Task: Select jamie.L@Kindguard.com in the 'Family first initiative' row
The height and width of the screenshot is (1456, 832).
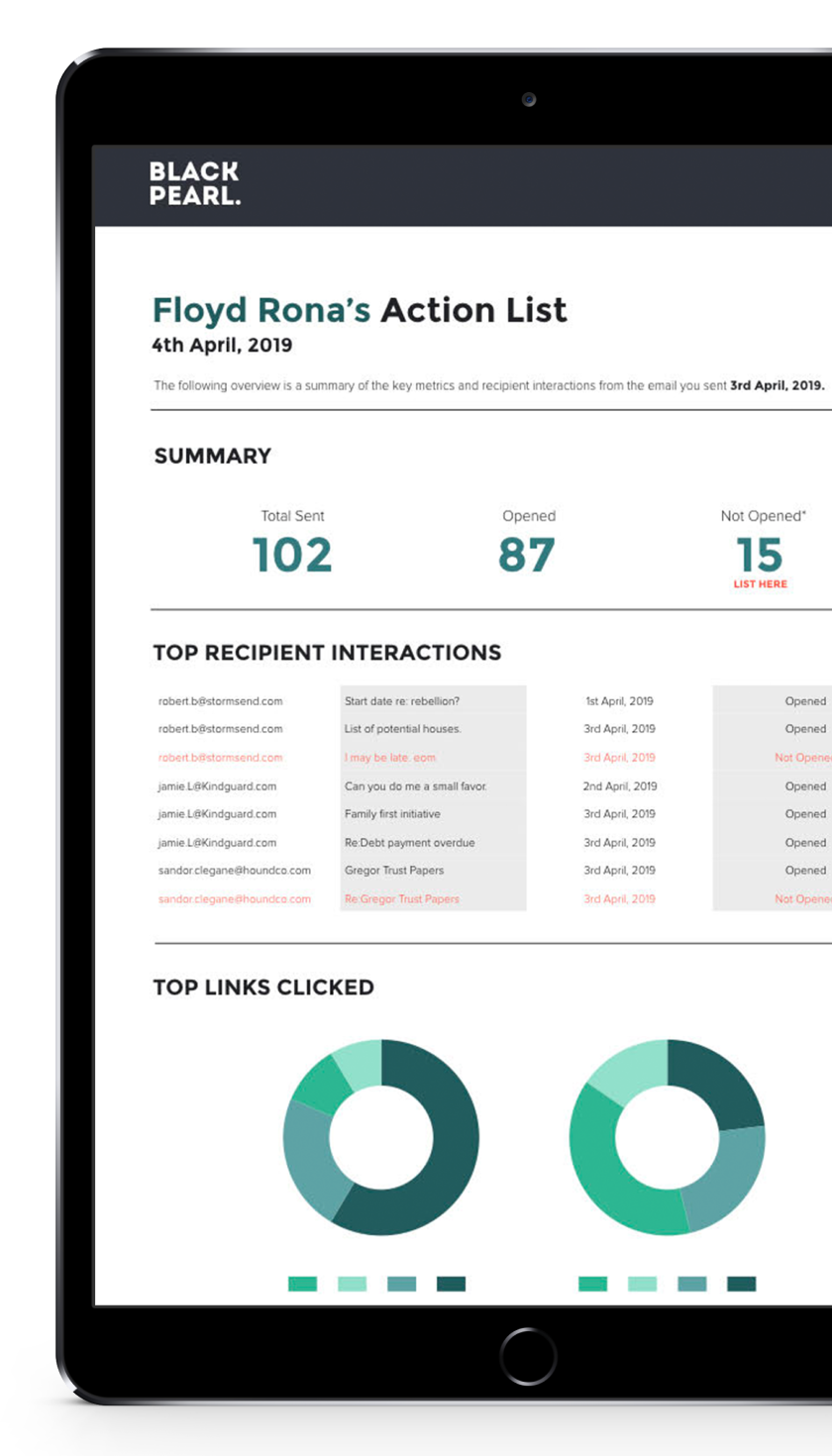Action: 218,814
